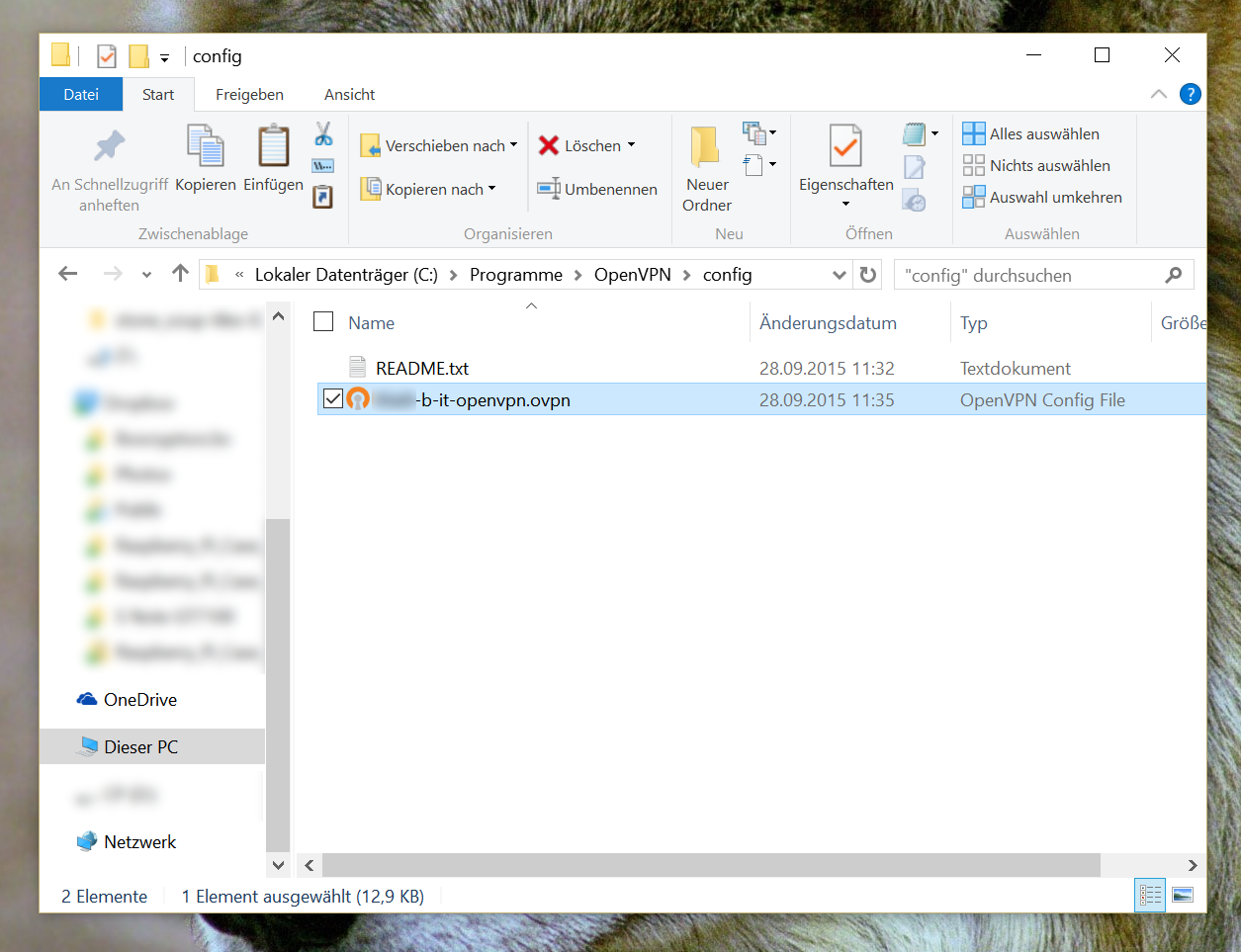Open the Löschen dropdown arrow
Screen dimensions: 1241x952
[x=631, y=145]
